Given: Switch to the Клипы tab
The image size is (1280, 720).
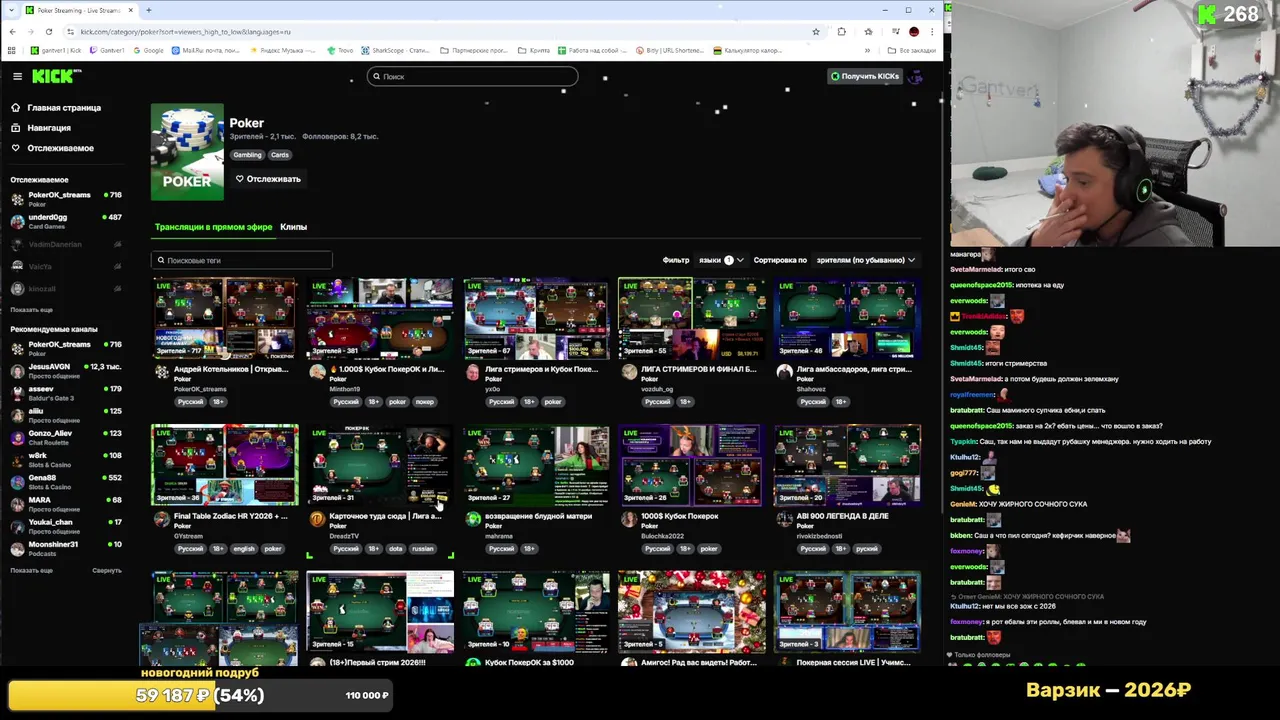Looking at the screenshot, I should click(x=293, y=227).
